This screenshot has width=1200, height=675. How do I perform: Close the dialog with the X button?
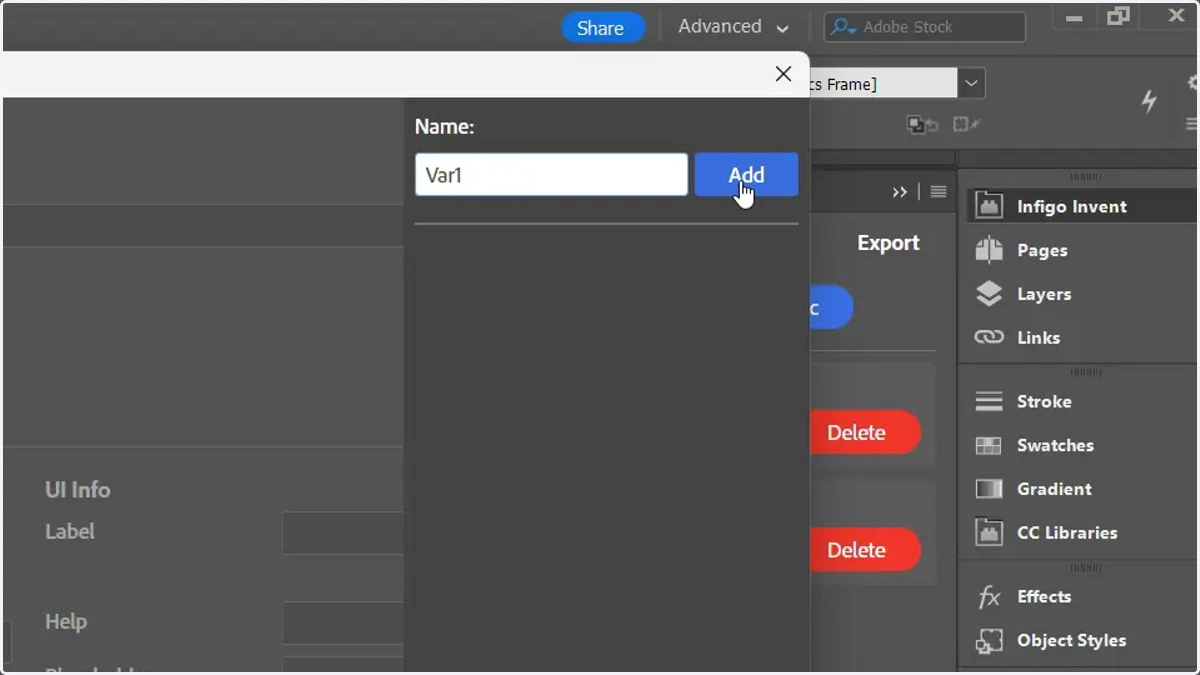tap(783, 74)
